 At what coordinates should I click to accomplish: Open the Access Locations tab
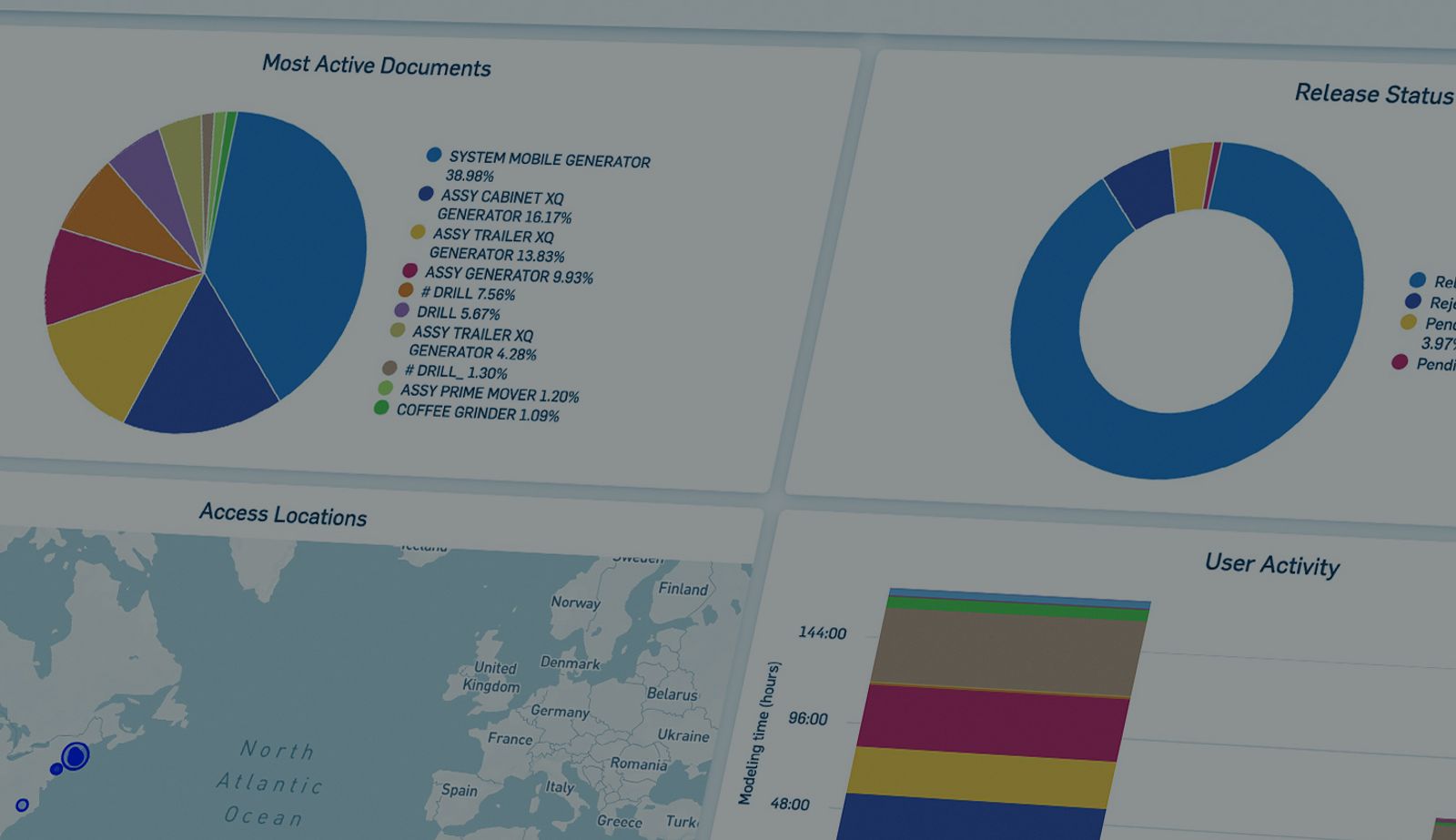pos(283,515)
